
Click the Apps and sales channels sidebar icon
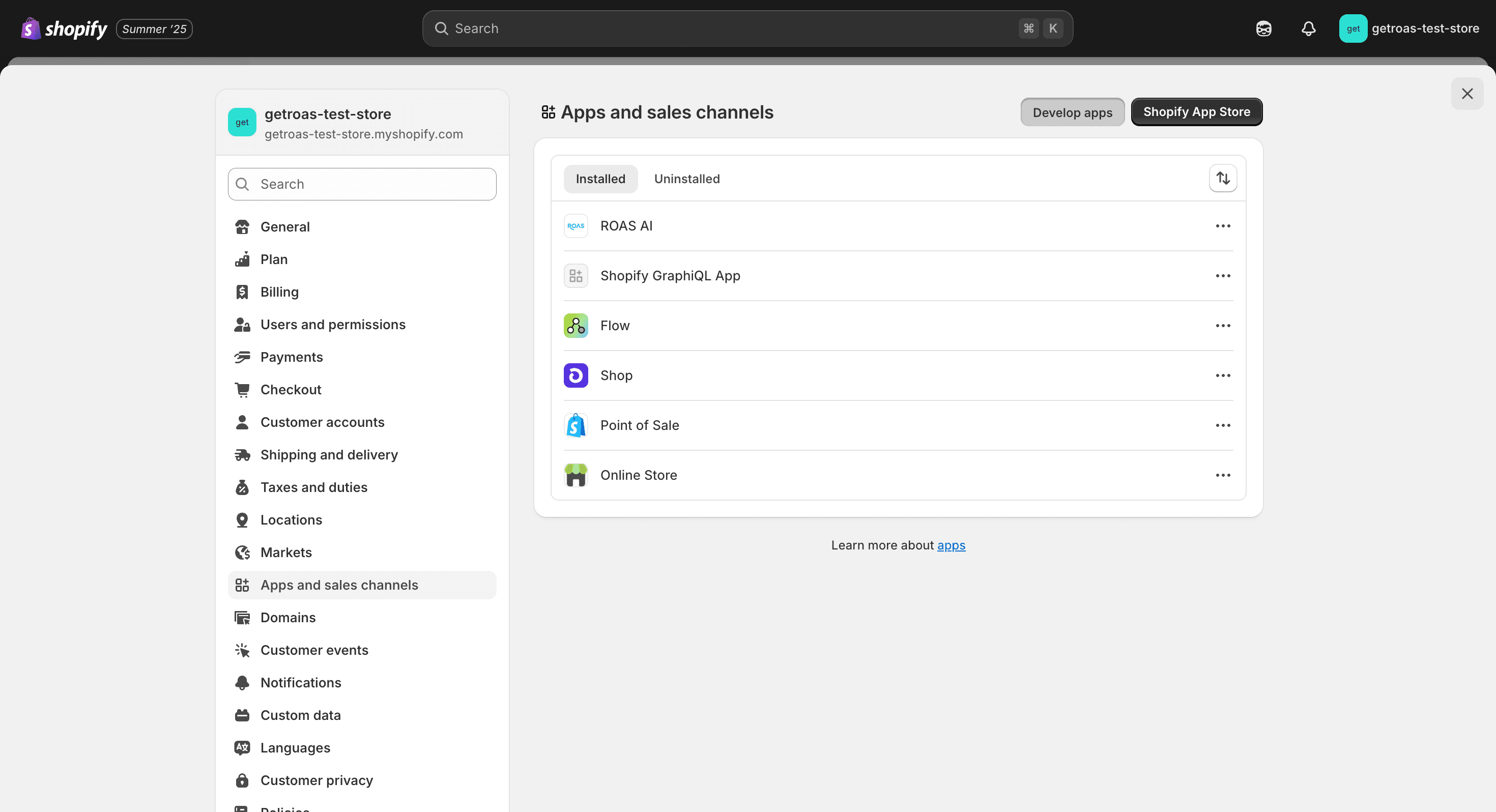point(242,585)
